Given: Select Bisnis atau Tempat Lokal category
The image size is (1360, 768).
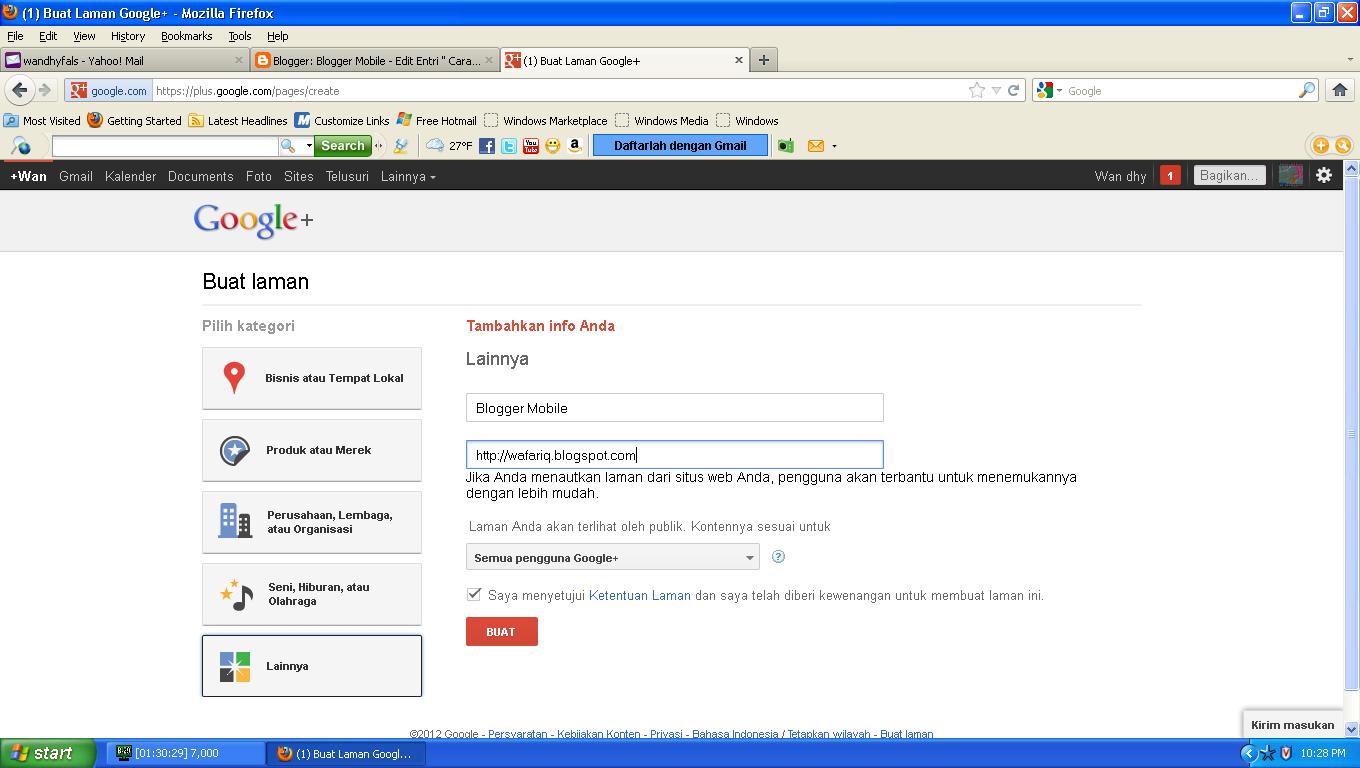Looking at the screenshot, I should (312, 378).
